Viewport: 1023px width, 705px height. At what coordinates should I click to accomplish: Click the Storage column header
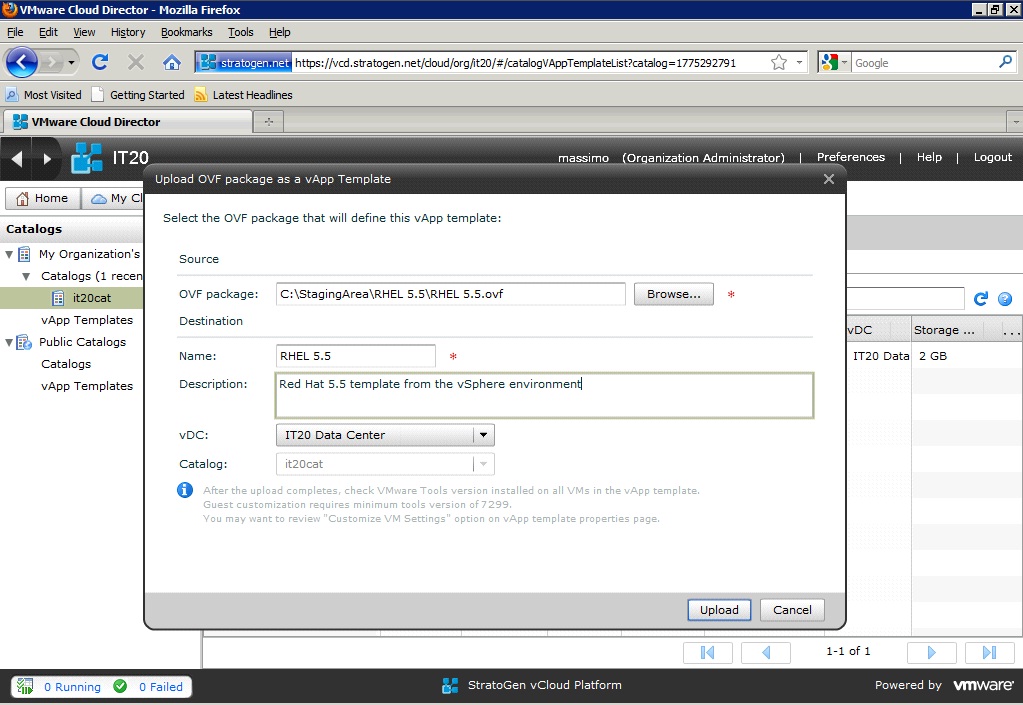[x=944, y=330]
